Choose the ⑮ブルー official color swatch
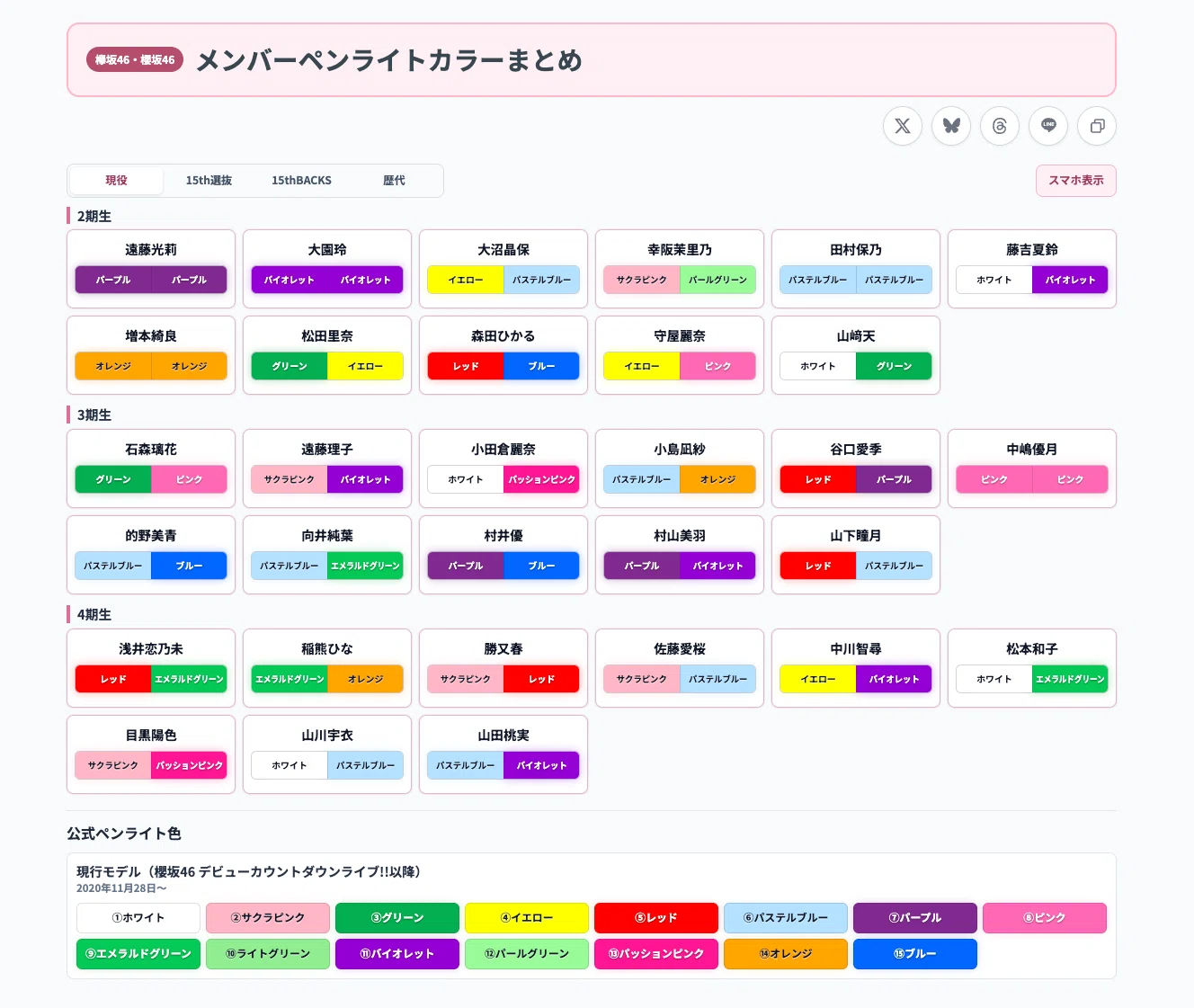This screenshot has width=1194, height=1008. tap(915, 954)
